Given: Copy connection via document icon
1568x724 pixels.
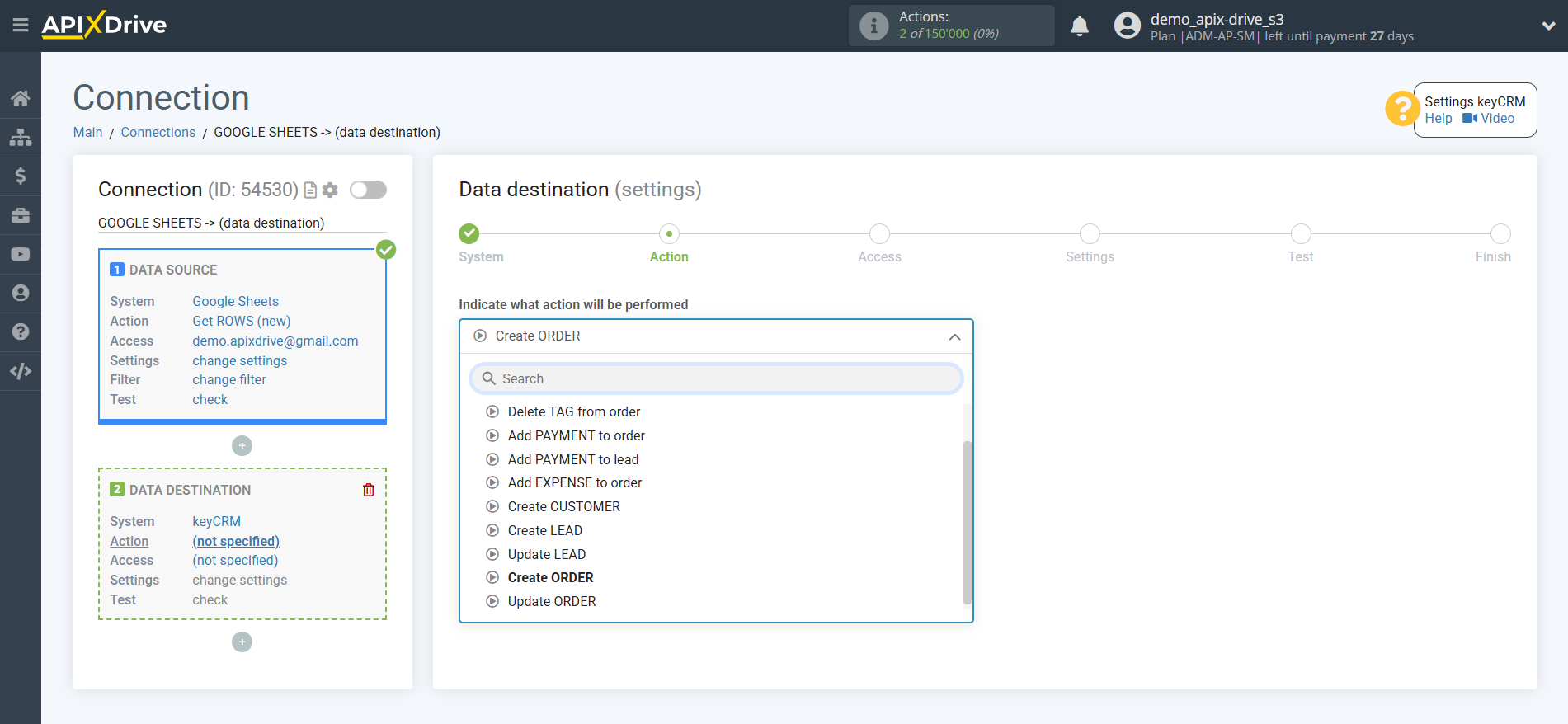Looking at the screenshot, I should click(x=310, y=190).
